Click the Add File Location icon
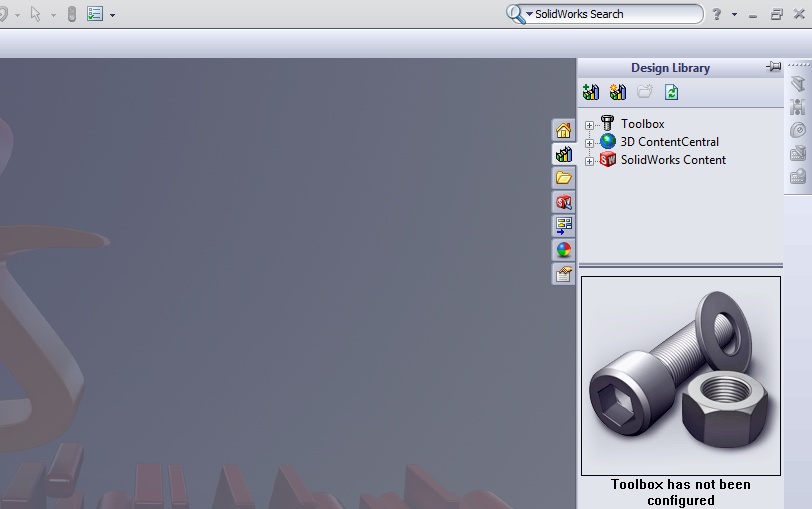The height and width of the screenshot is (509, 812). (618, 92)
